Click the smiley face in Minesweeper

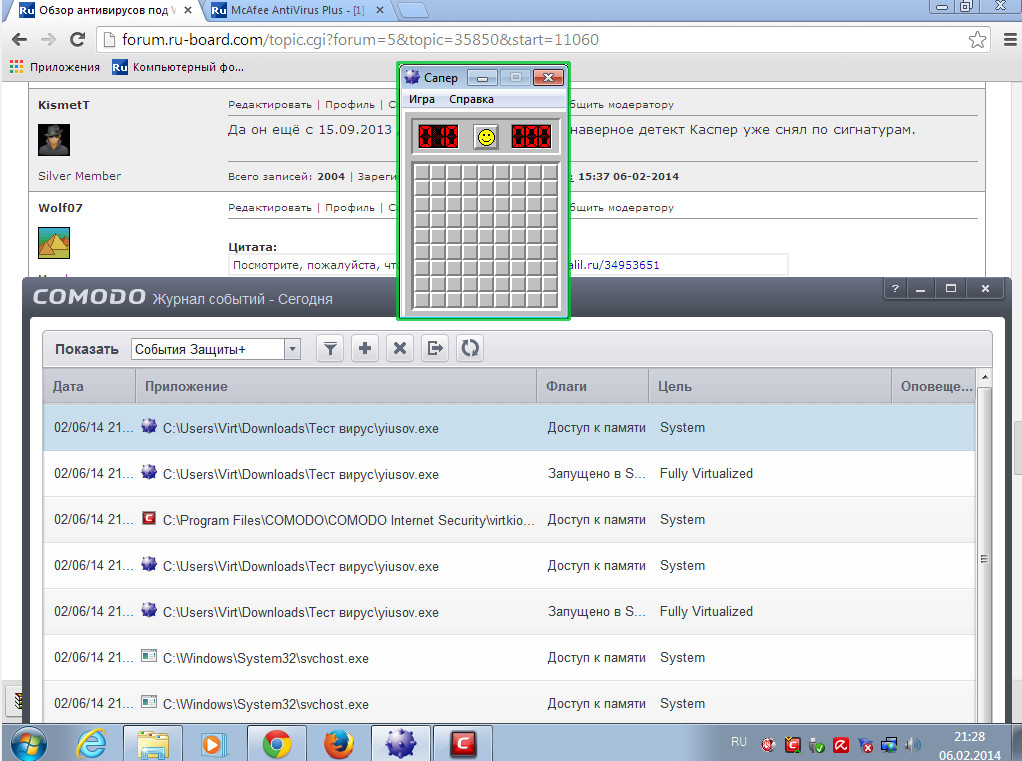(x=485, y=136)
